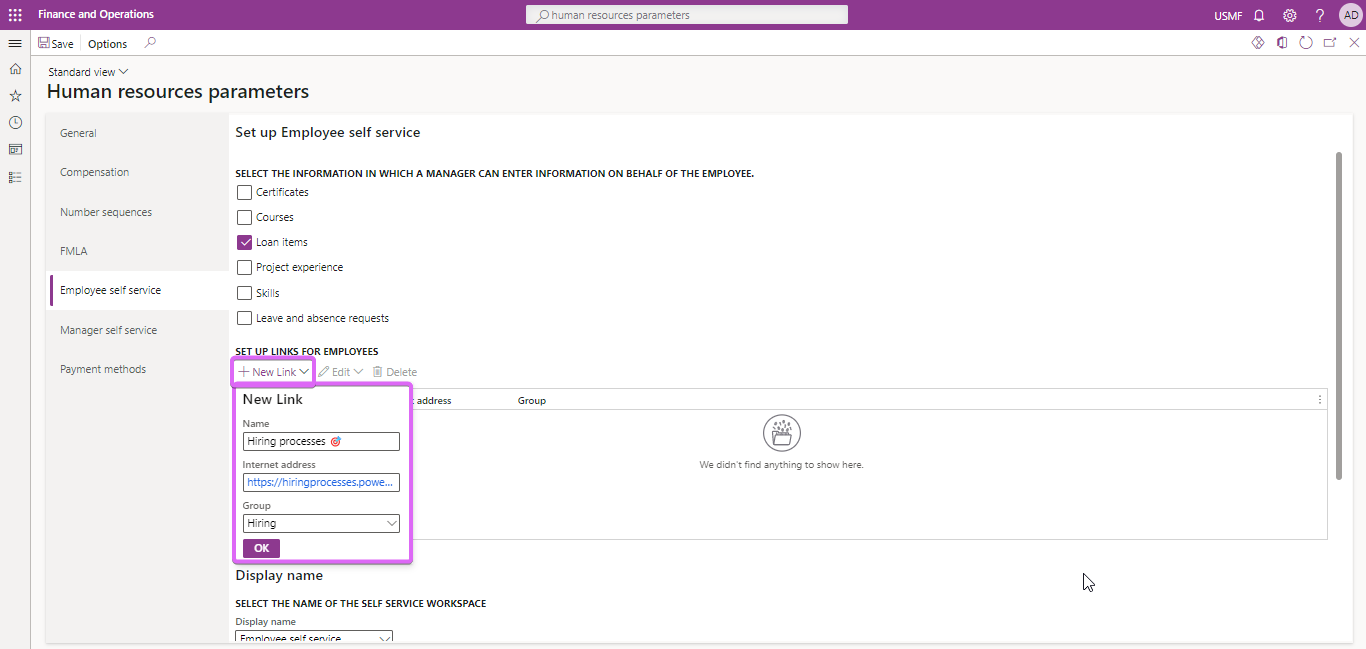1366x649 pixels.
Task: Check Leave and absence requests
Action: pos(244,317)
